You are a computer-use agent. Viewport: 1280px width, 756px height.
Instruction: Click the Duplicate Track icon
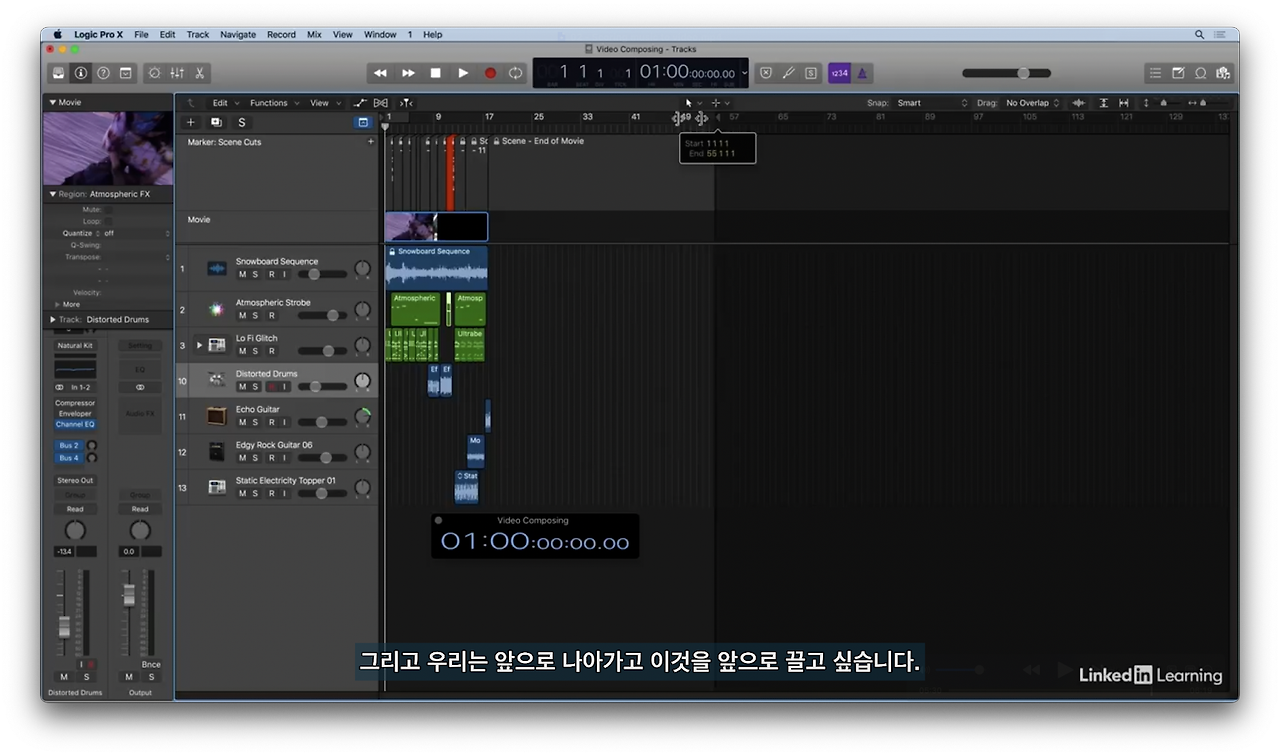tap(216, 122)
